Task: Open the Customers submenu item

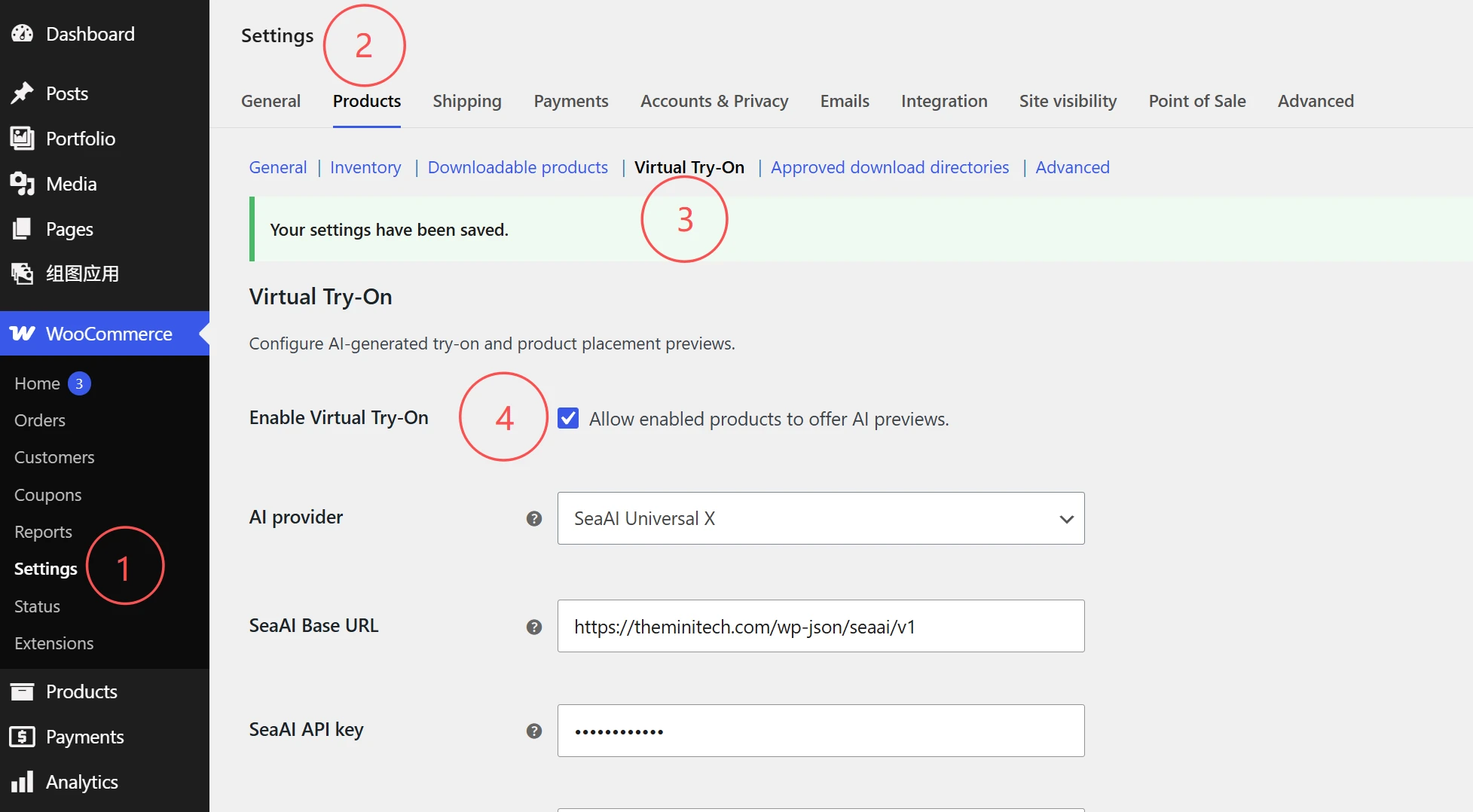Action: tap(54, 457)
